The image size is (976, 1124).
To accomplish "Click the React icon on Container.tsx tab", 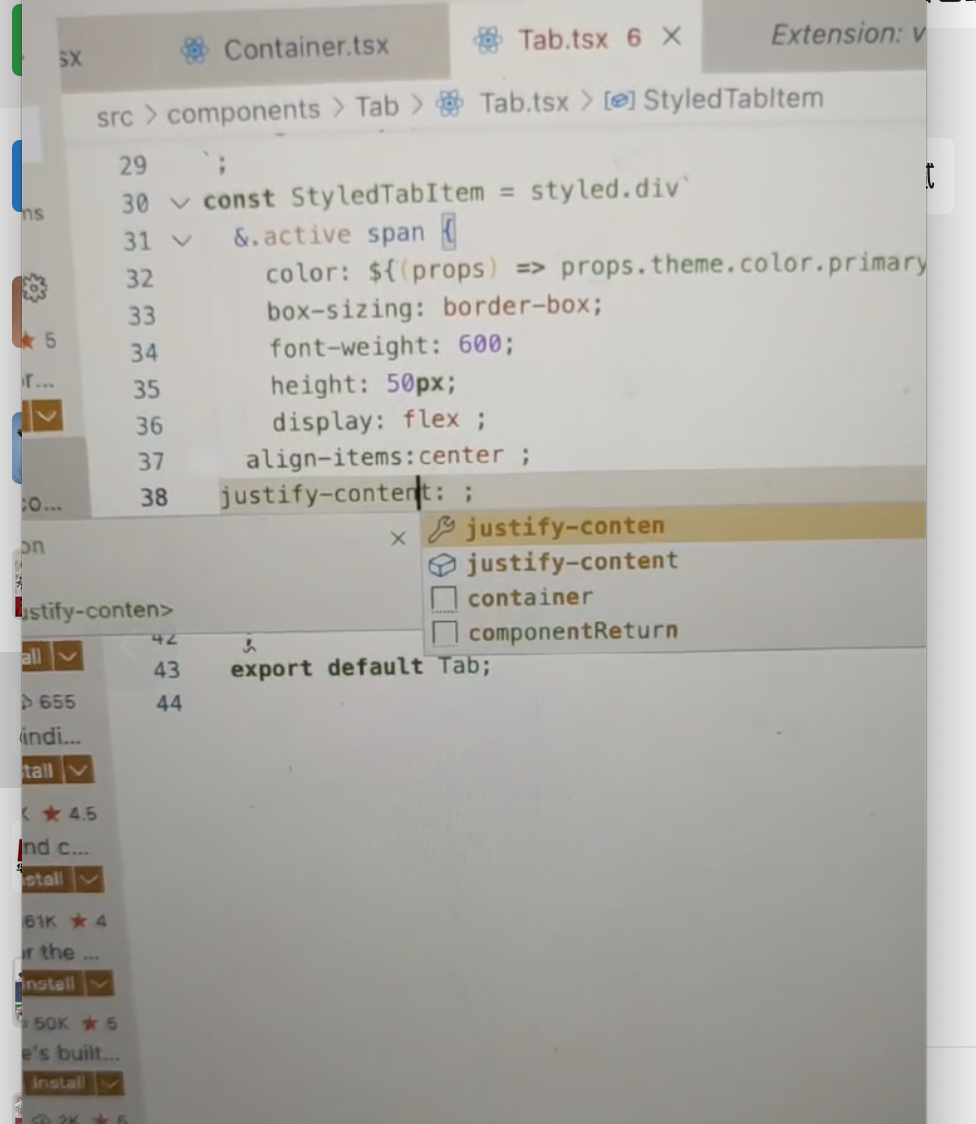I will 194,50.
